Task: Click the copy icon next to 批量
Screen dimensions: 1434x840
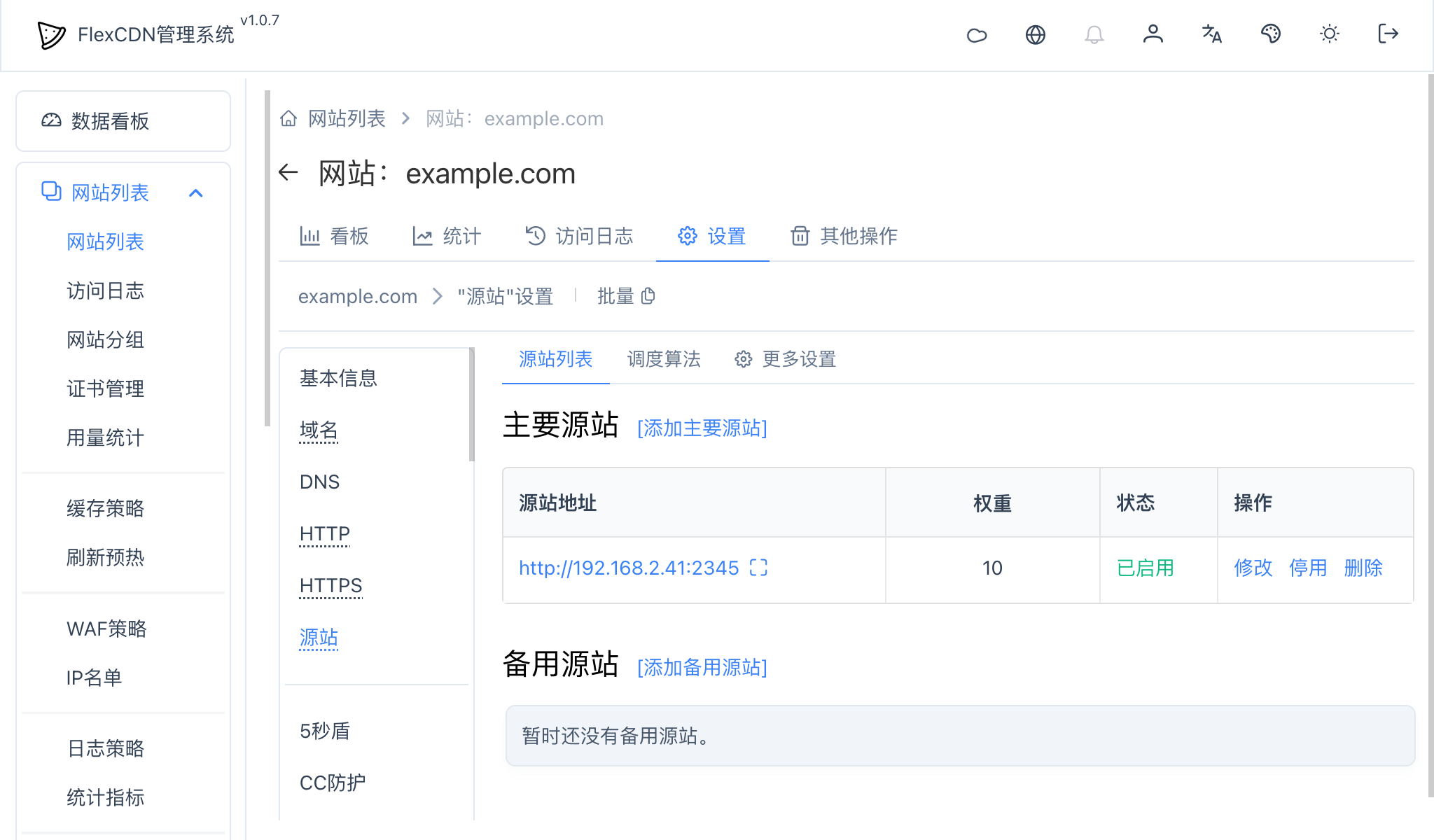Action: 648,296
